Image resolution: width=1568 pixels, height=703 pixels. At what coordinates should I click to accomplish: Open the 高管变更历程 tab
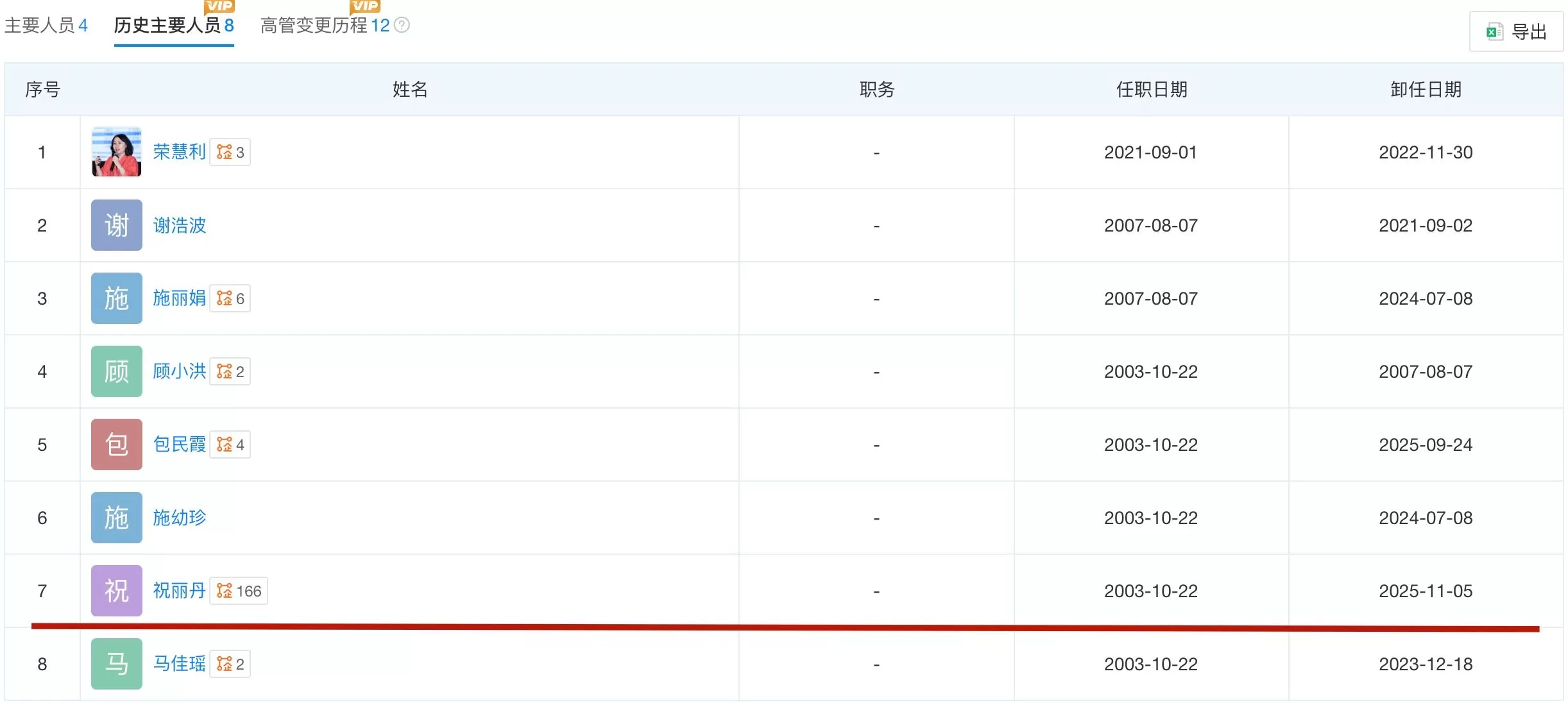(316, 26)
